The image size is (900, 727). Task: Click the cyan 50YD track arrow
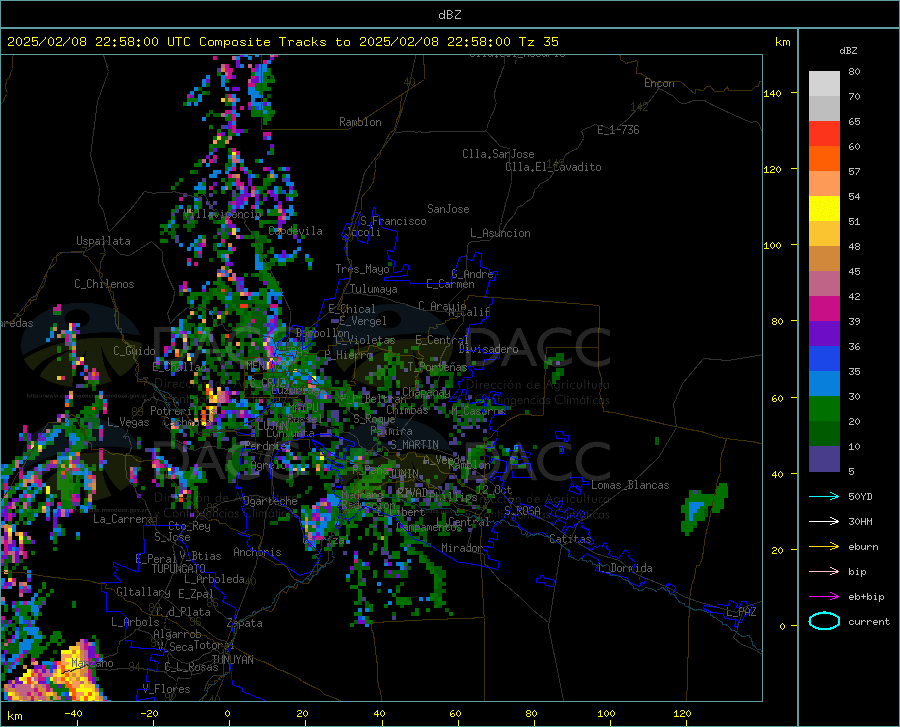(824, 496)
